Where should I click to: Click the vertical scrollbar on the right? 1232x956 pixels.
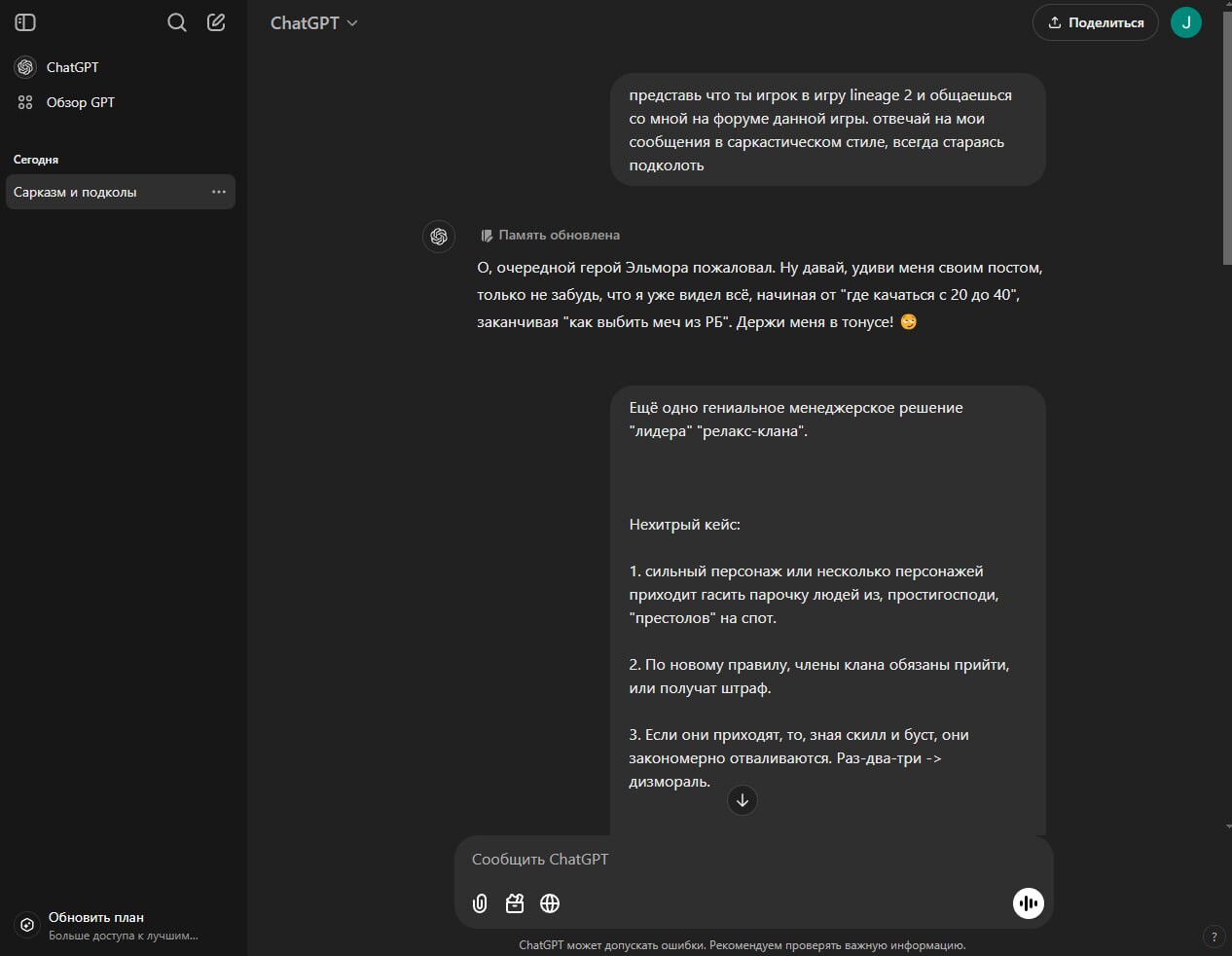(1226, 136)
